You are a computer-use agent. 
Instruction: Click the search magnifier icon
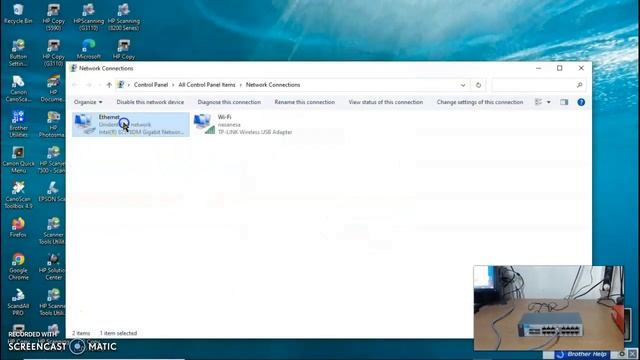click(x=579, y=85)
